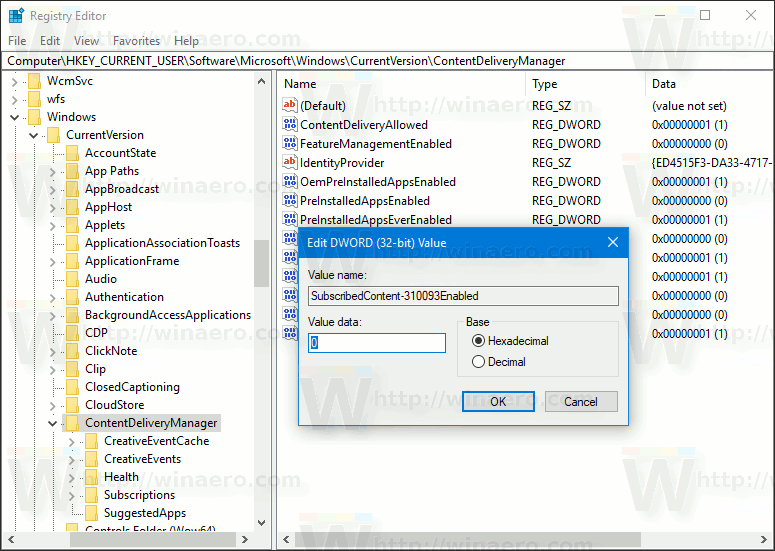Image resolution: width=775 pixels, height=551 pixels.
Task: Click the AppBroadcast folder icon
Action: pyautogui.click(x=73, y=189)
